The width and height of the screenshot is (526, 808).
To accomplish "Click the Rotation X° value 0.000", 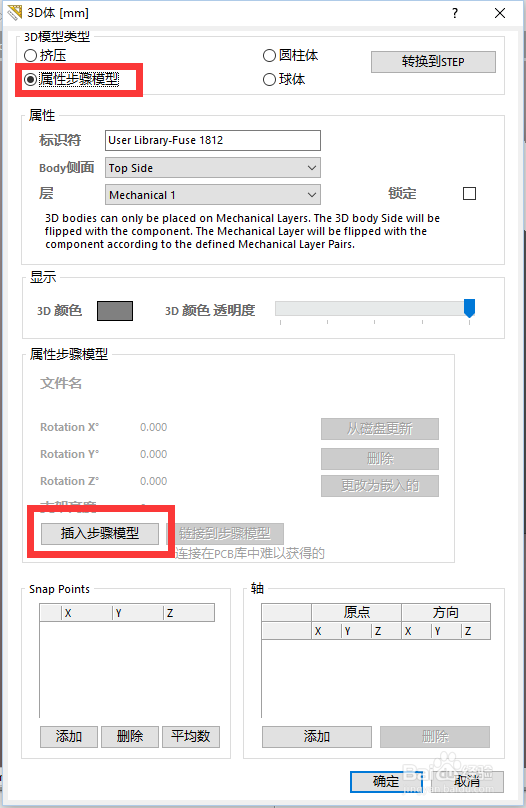I will [x=154, y=427].
